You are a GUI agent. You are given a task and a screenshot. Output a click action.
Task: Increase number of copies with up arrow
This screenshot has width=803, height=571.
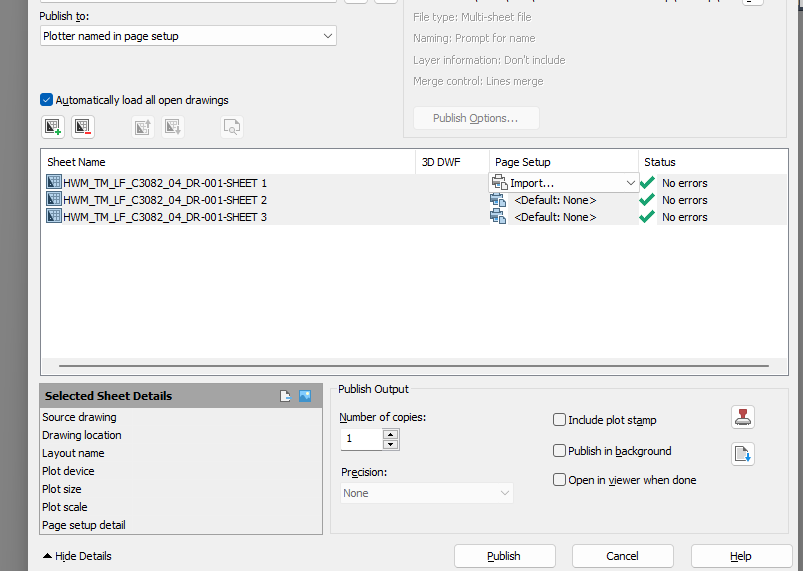pyautogui.click(x=391, y=434)
